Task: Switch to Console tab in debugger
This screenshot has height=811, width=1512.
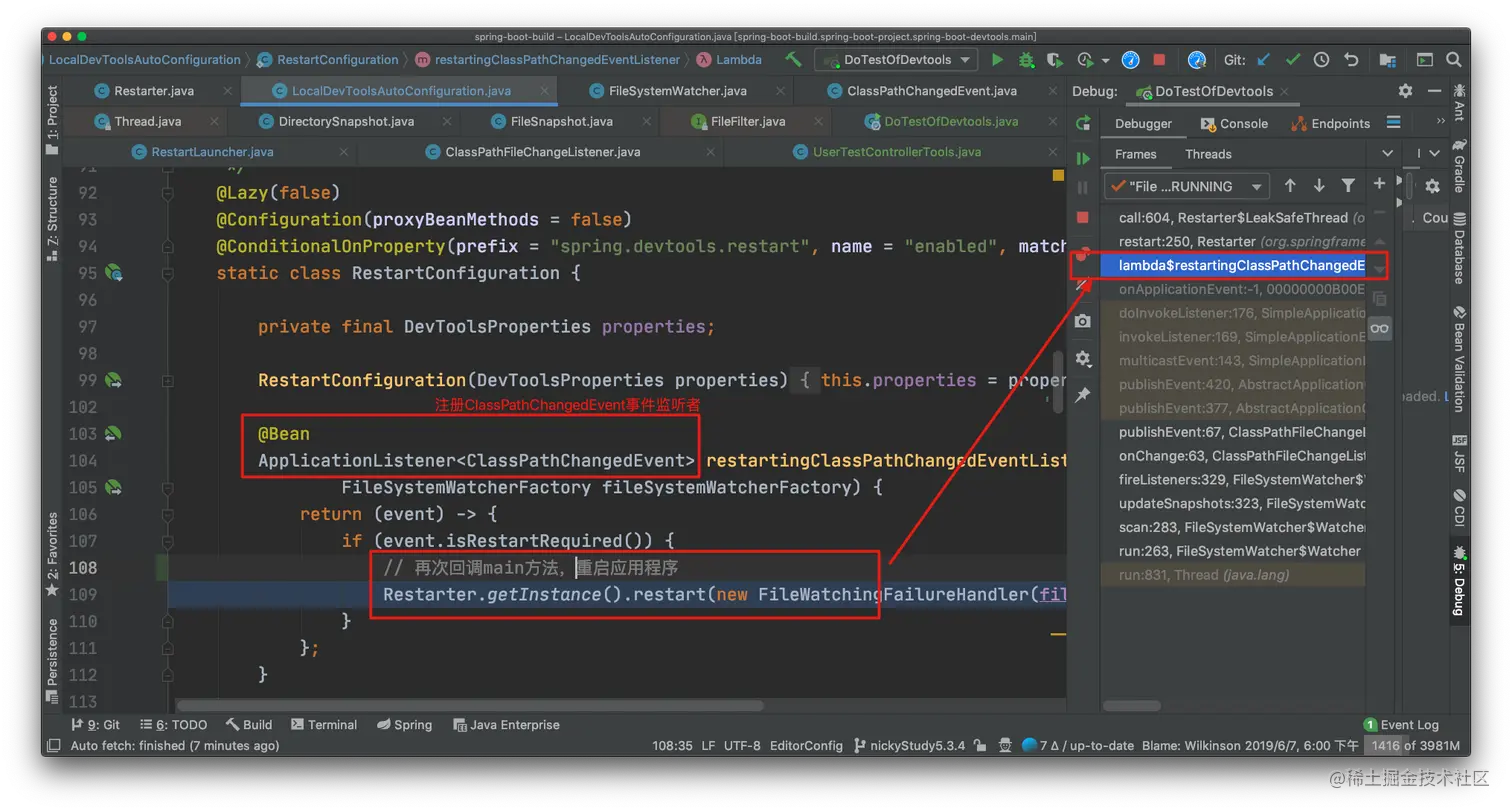Action: (x=1234, y=124)
